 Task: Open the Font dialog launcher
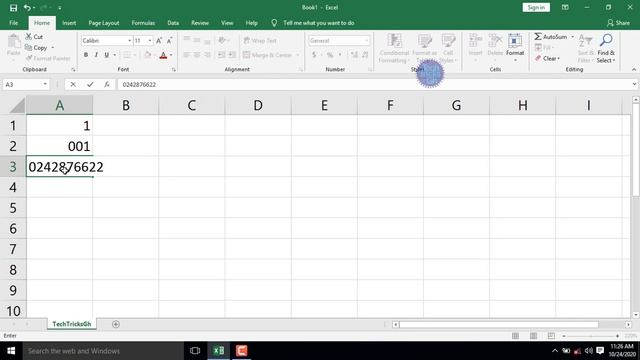173,70
